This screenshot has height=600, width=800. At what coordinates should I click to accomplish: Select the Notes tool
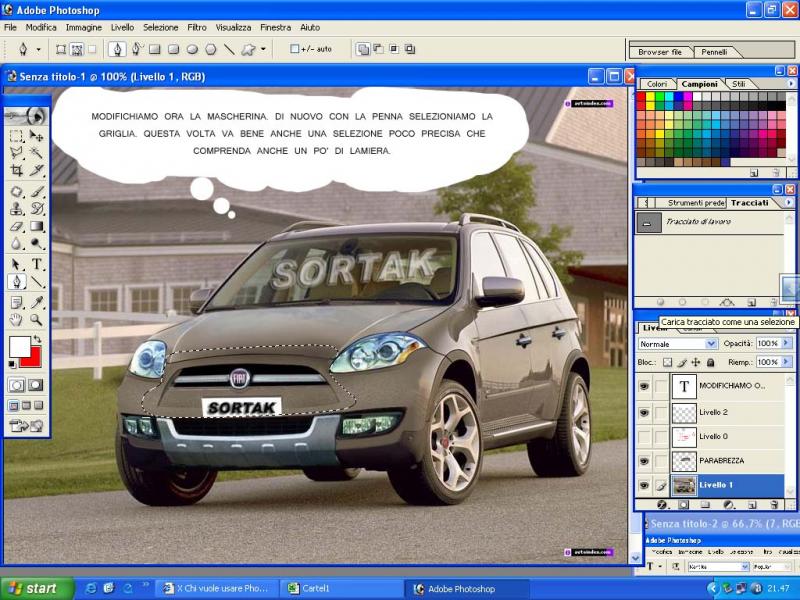[16, 303]
